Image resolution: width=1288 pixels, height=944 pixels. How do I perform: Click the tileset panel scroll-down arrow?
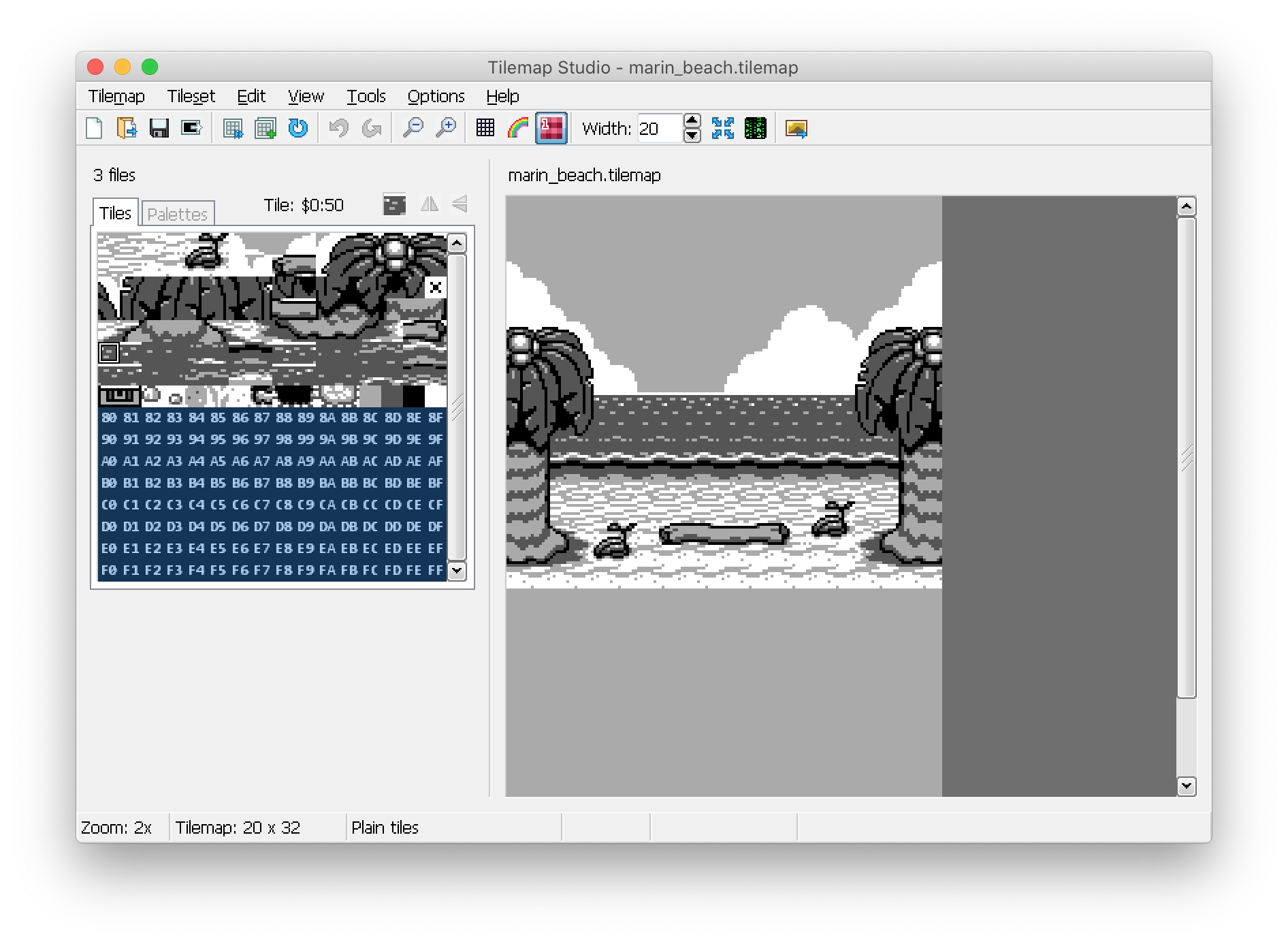coord(457,570)
